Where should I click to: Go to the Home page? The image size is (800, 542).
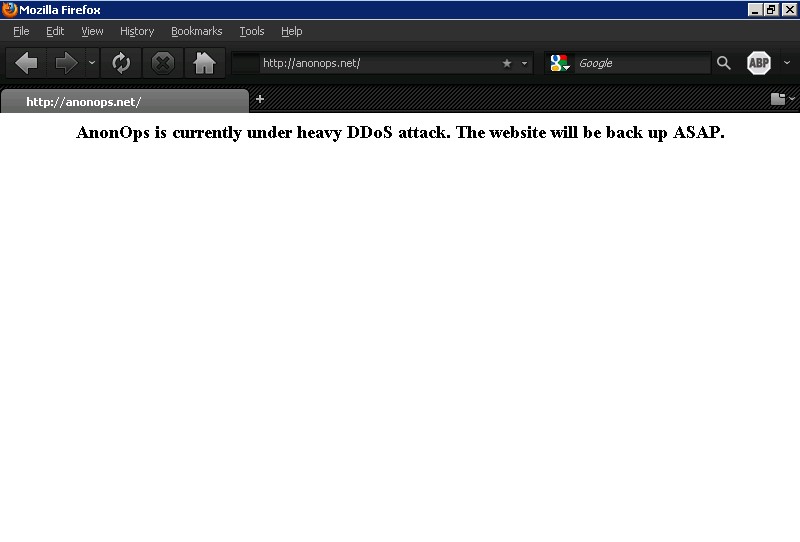click(x=204, y=63)
